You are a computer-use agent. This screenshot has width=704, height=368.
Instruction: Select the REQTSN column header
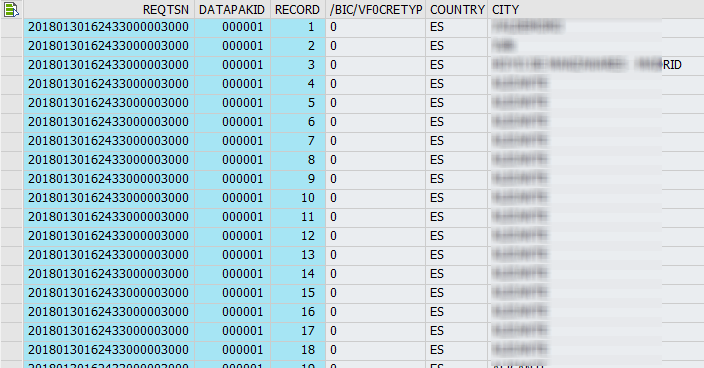tap(109, 9)
